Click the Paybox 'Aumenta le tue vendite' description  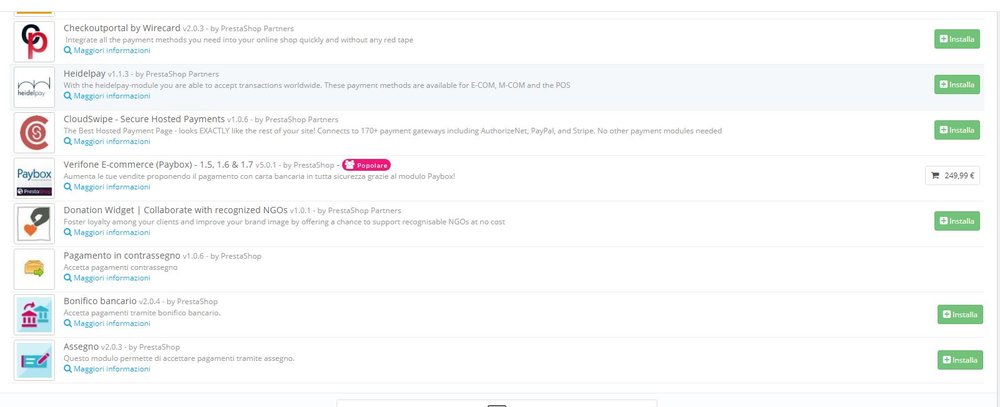(x=260, y=176)
